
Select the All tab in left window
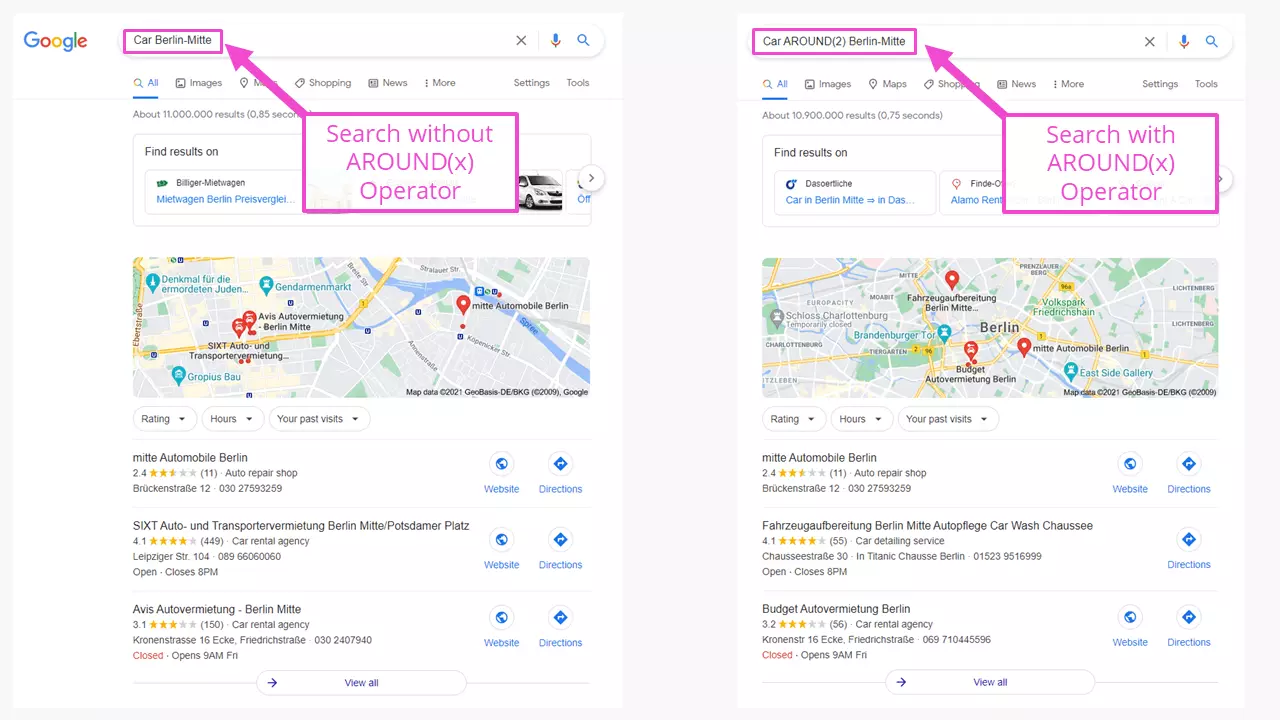point(146,83)
